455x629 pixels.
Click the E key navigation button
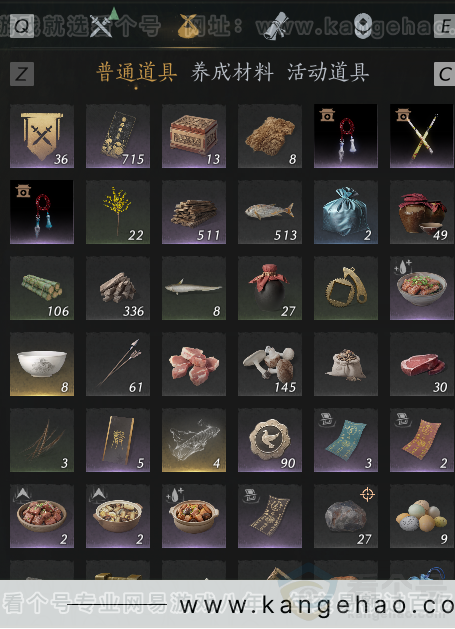coord(445,26)
